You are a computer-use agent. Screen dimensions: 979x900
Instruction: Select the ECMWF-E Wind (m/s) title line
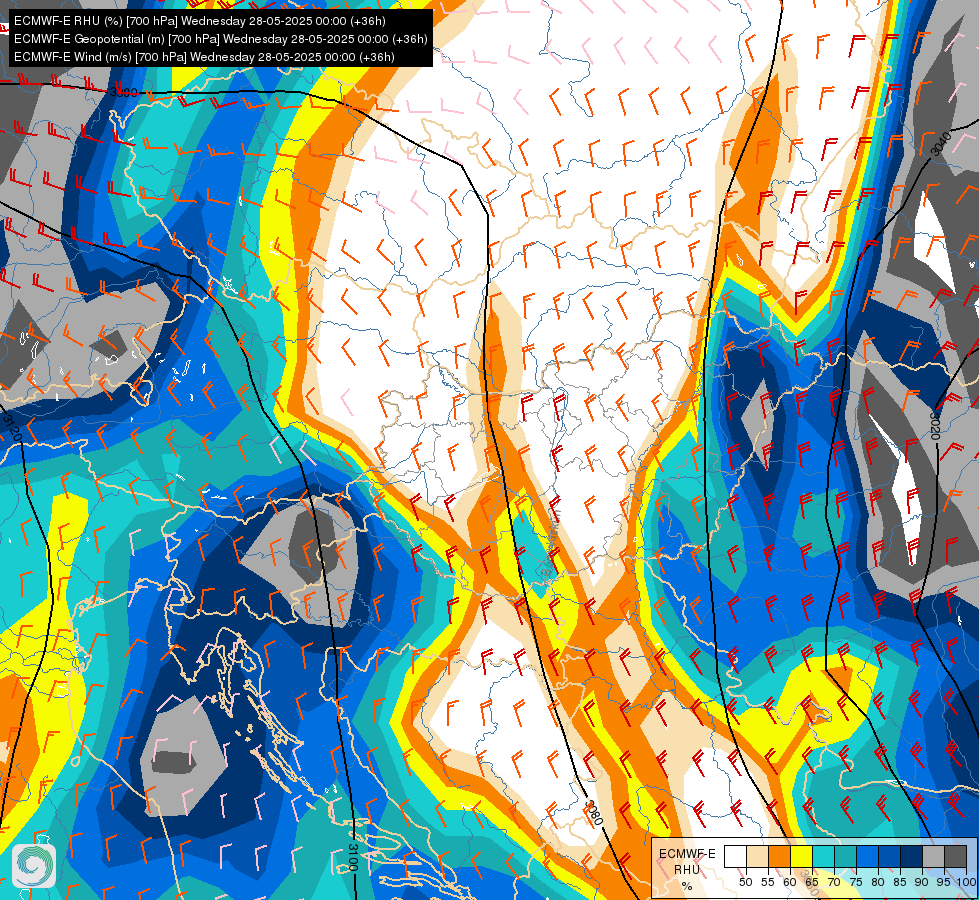point(204,57)
